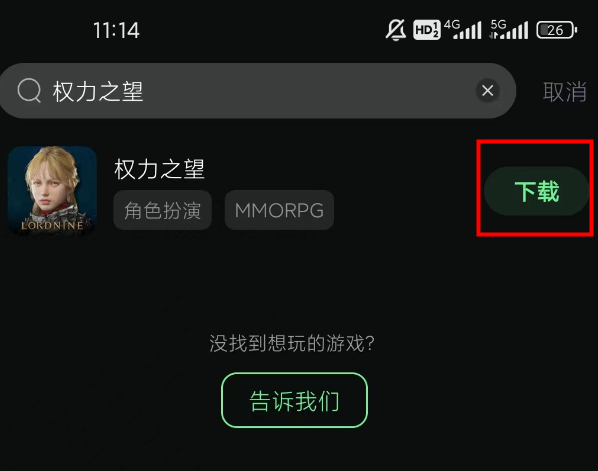Tap the battery indicator showing 26
This screenshot has width=598, height=471.
[557, 30]
